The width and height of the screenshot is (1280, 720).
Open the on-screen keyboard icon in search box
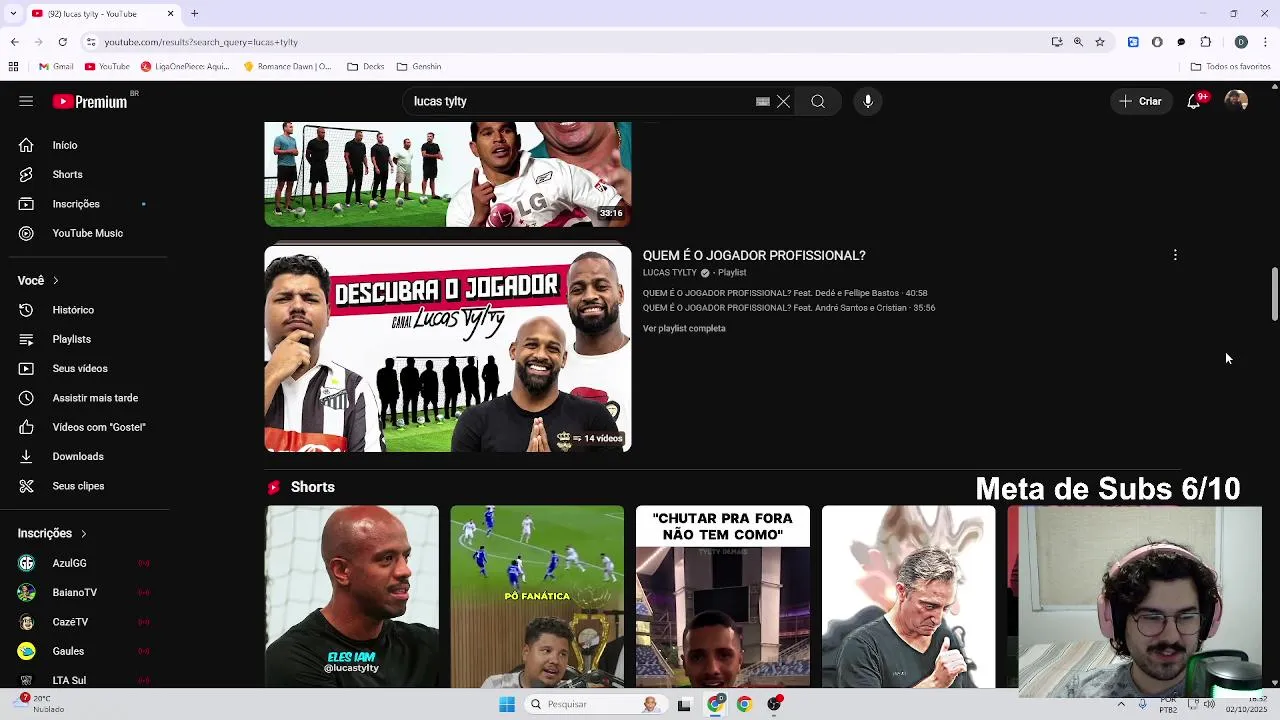(762, 101)
